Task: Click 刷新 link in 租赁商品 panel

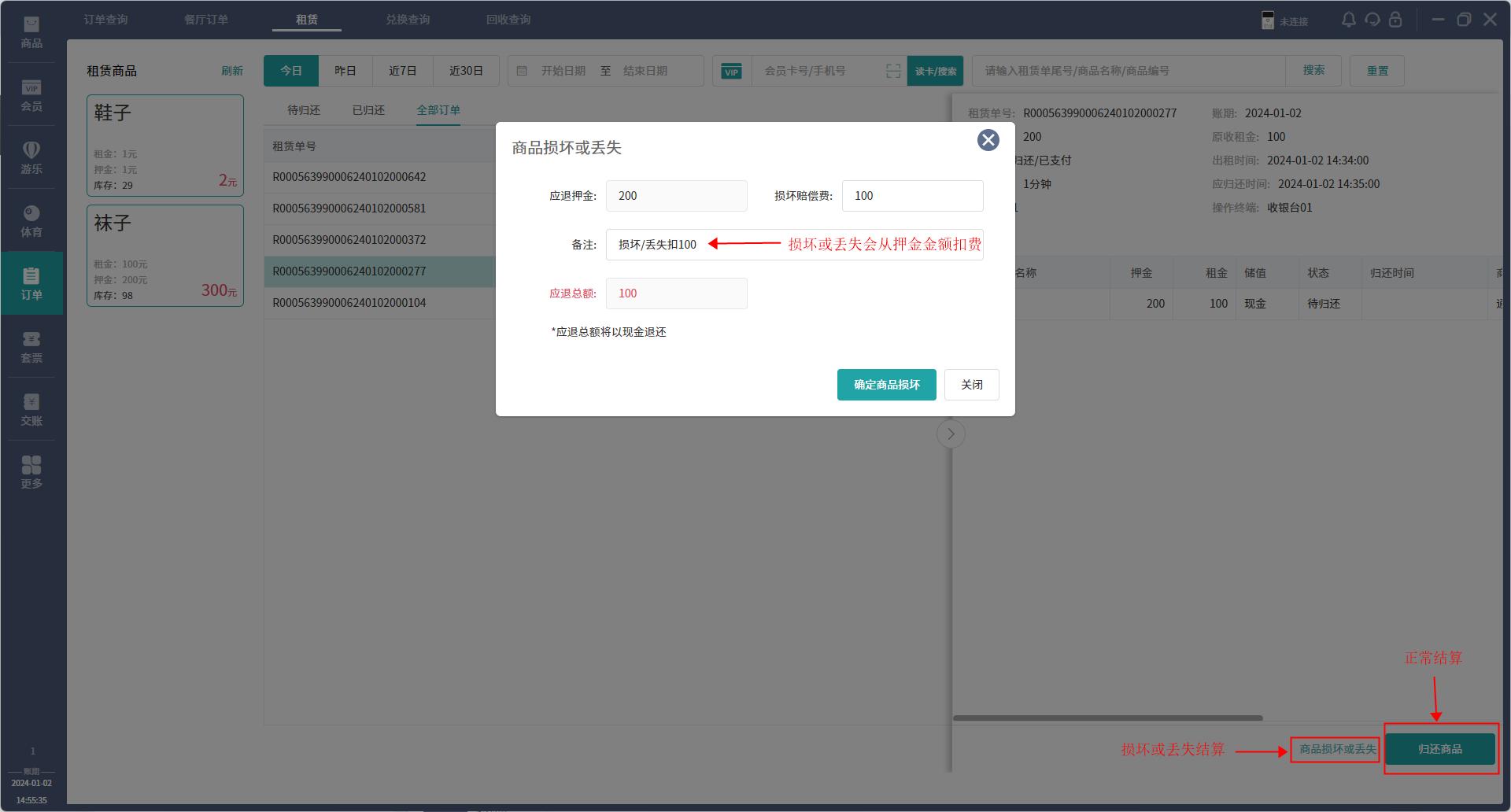Action: coord(232,71)
